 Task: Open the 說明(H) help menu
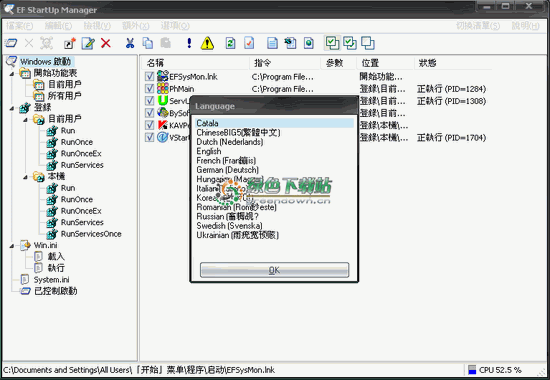[525, 26]
